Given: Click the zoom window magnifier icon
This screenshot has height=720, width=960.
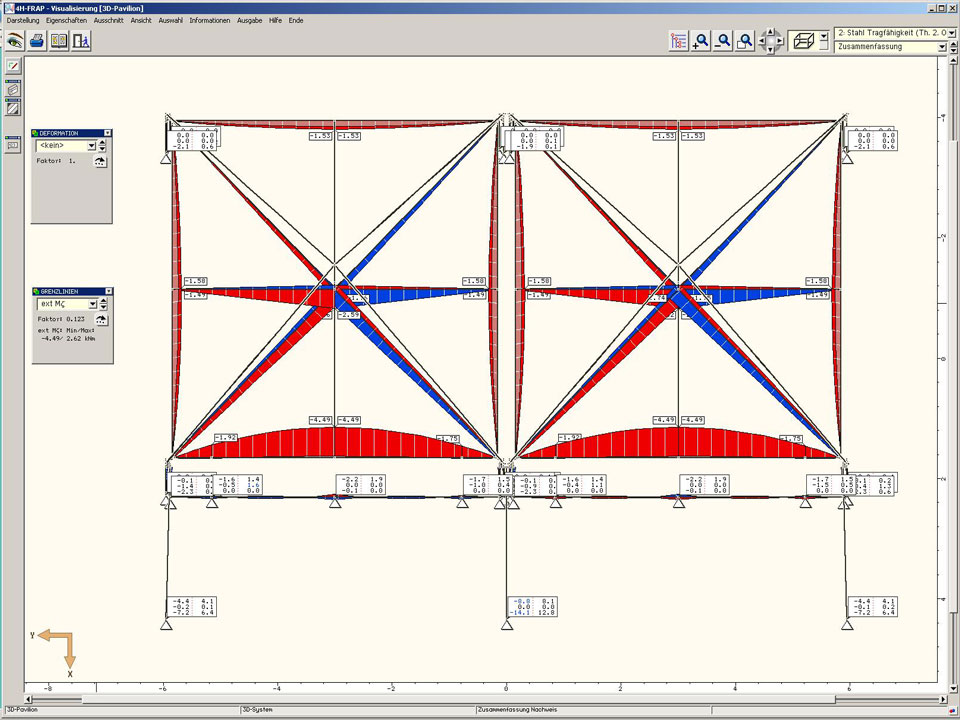Looking at the screenshot, I should [745, 41].
